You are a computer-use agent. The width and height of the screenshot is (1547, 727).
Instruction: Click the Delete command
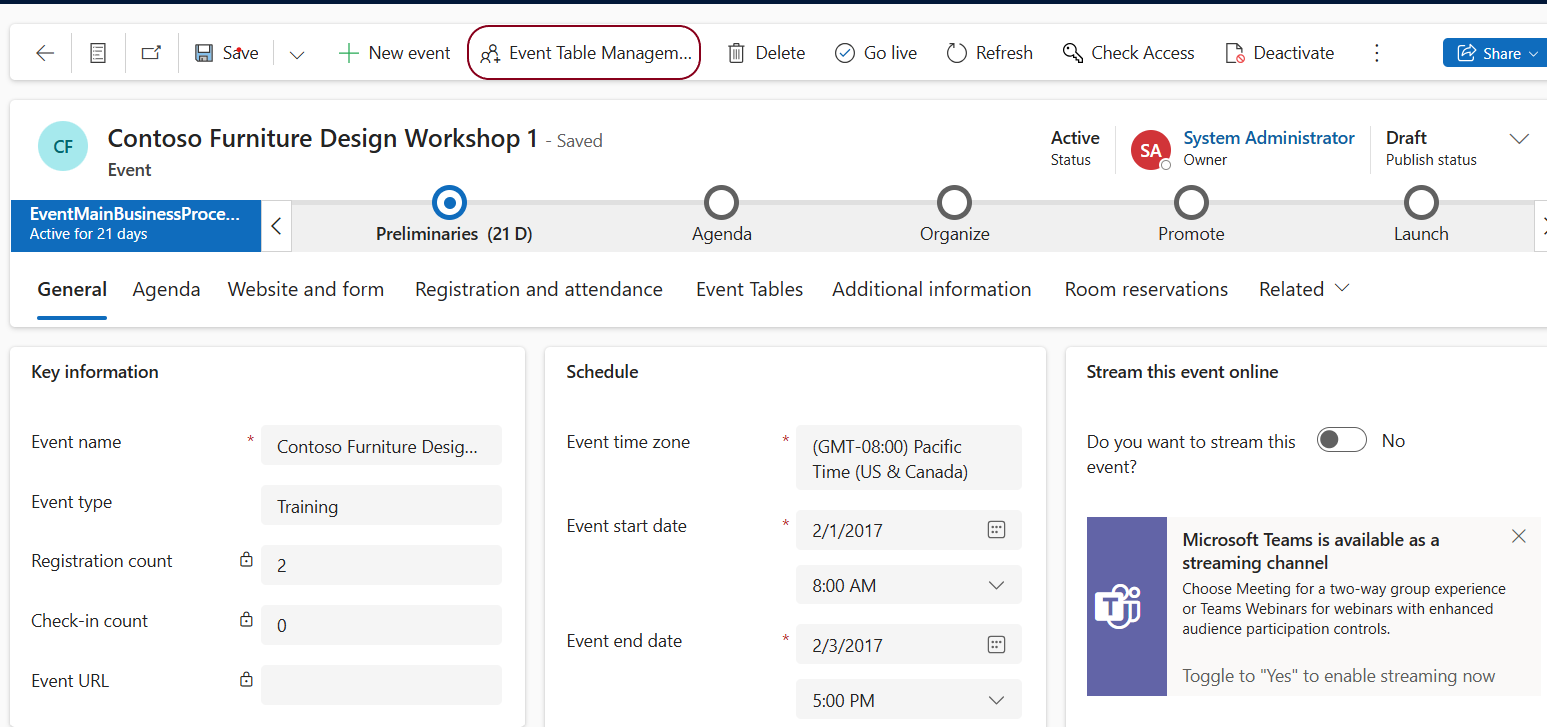pos(766,53)
